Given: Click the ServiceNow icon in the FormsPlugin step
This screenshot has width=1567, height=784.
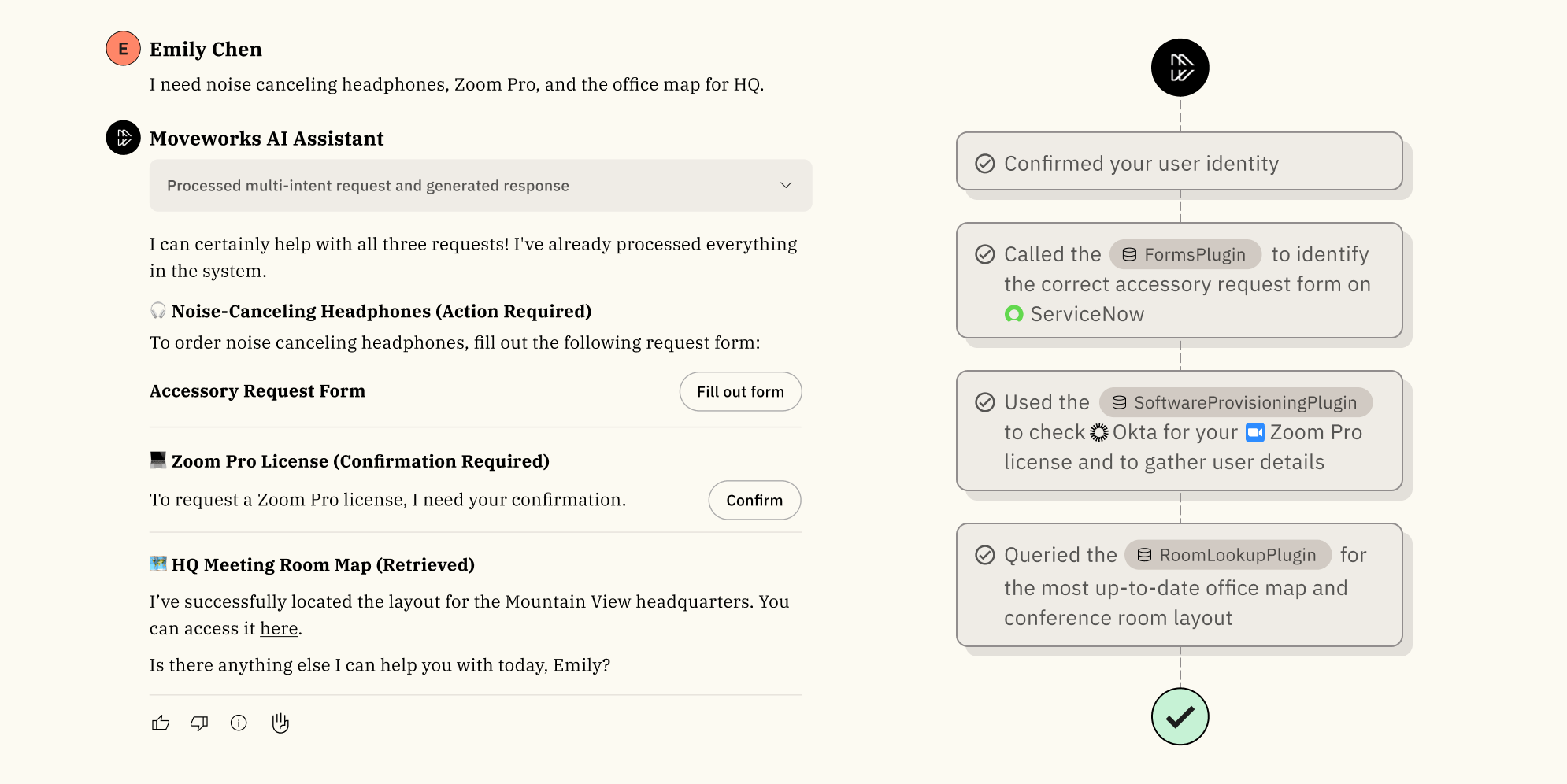Looking at the screenshot, I should coord(1016,314).
